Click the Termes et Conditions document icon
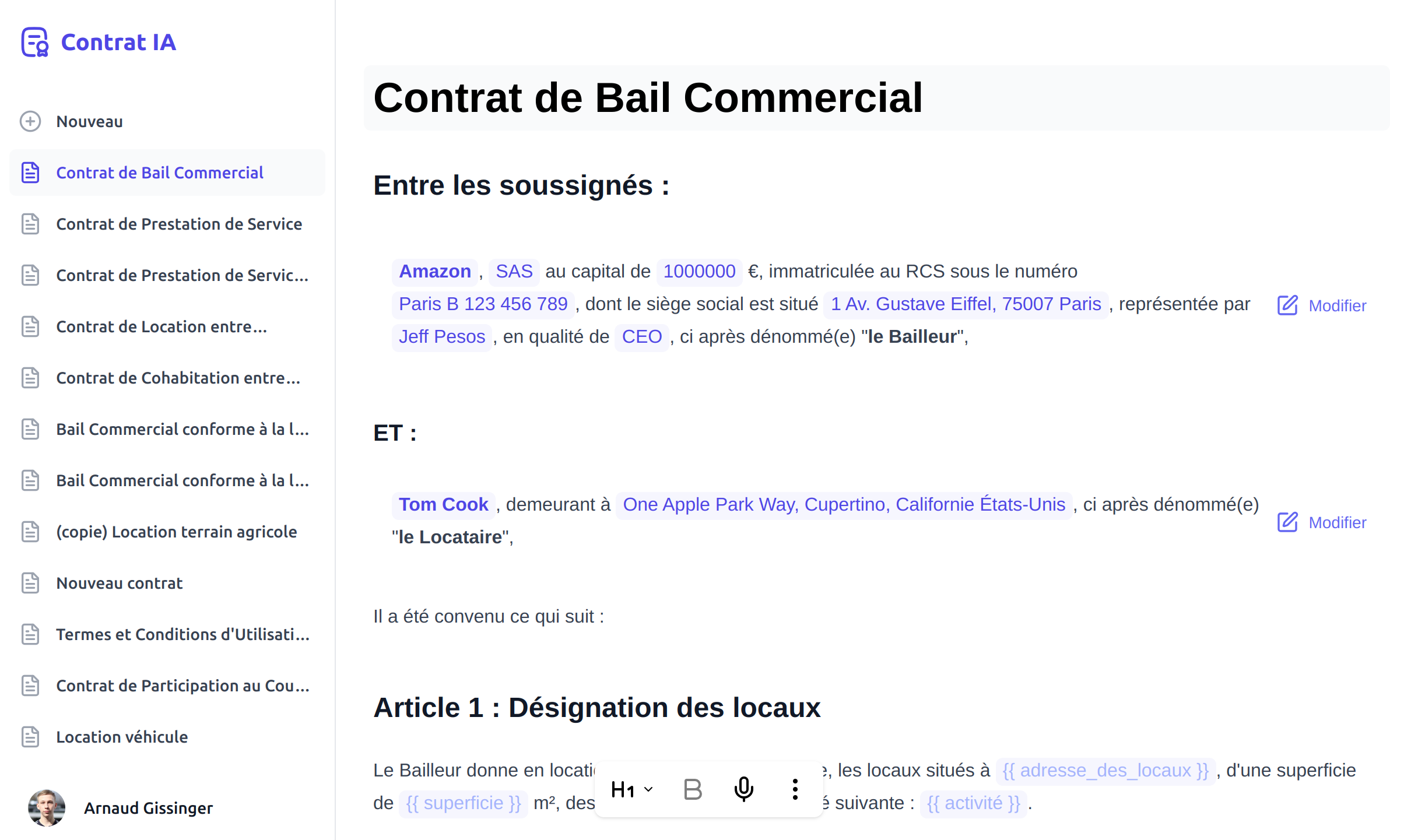 point(31,635)
